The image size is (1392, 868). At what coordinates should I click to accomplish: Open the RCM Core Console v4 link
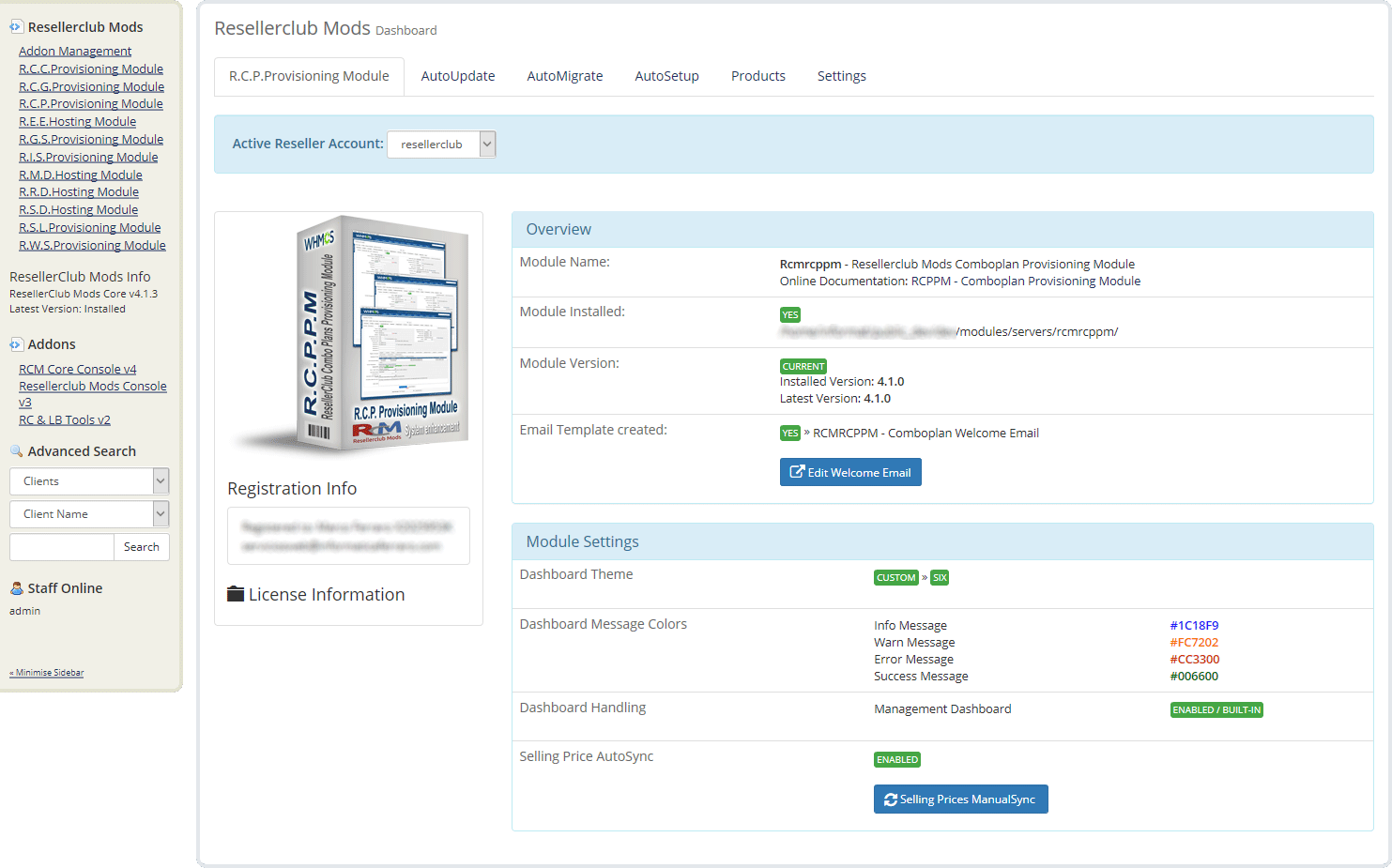click(78, 370)
